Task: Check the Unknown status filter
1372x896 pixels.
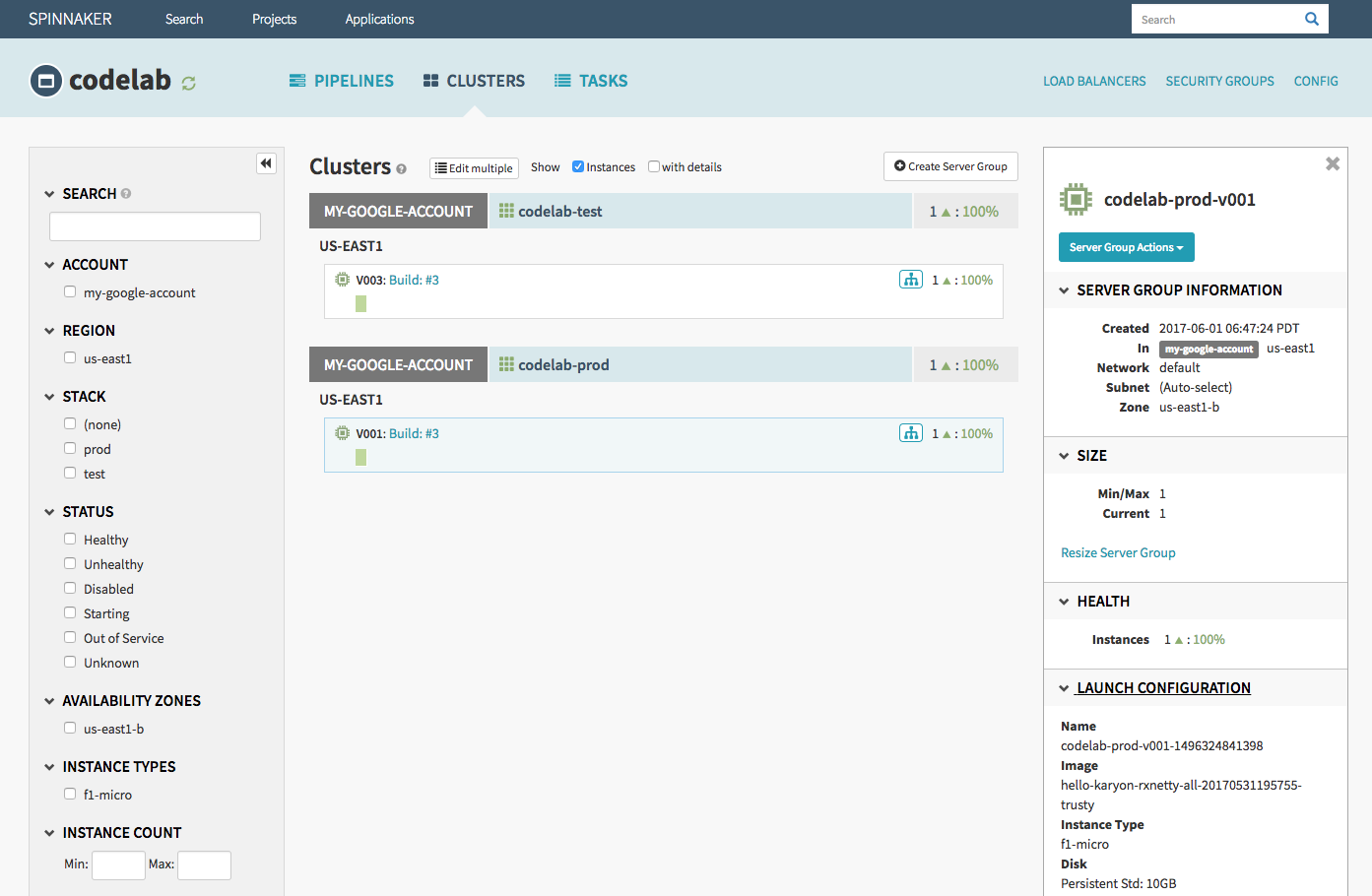Action: (70, 662)
